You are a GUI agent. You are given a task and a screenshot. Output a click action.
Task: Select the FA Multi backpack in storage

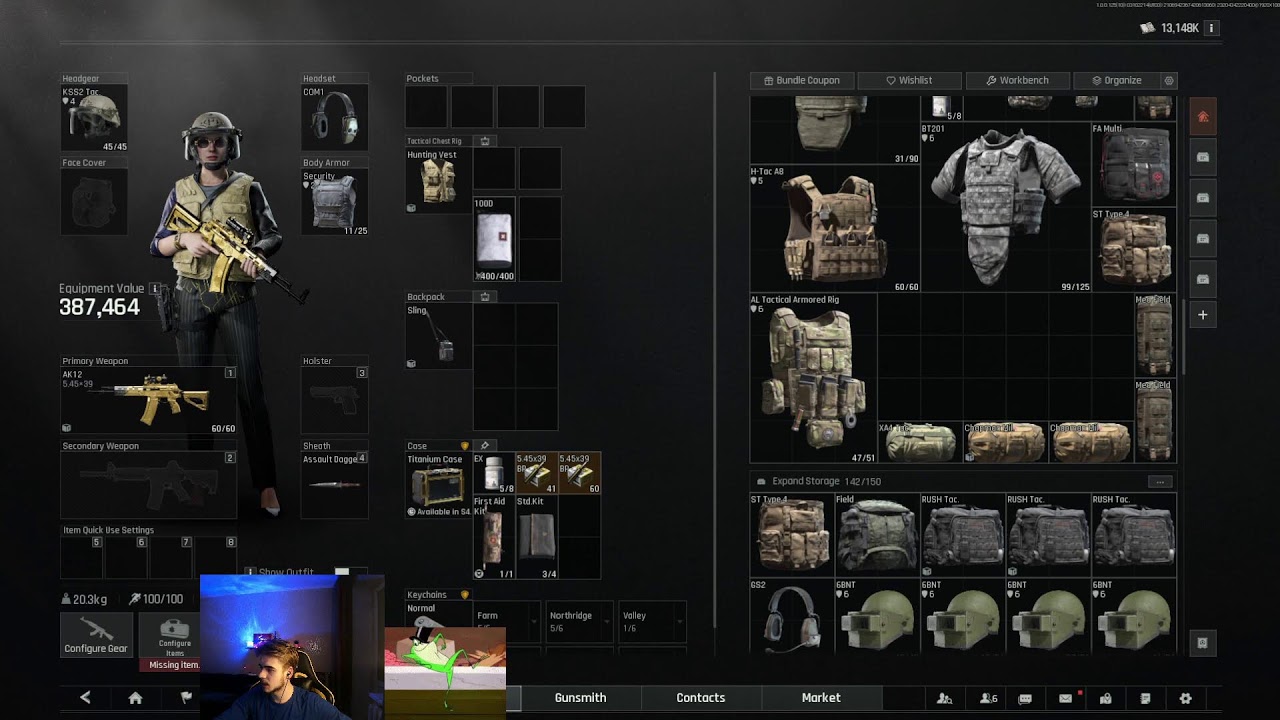tap(1134, 165)
